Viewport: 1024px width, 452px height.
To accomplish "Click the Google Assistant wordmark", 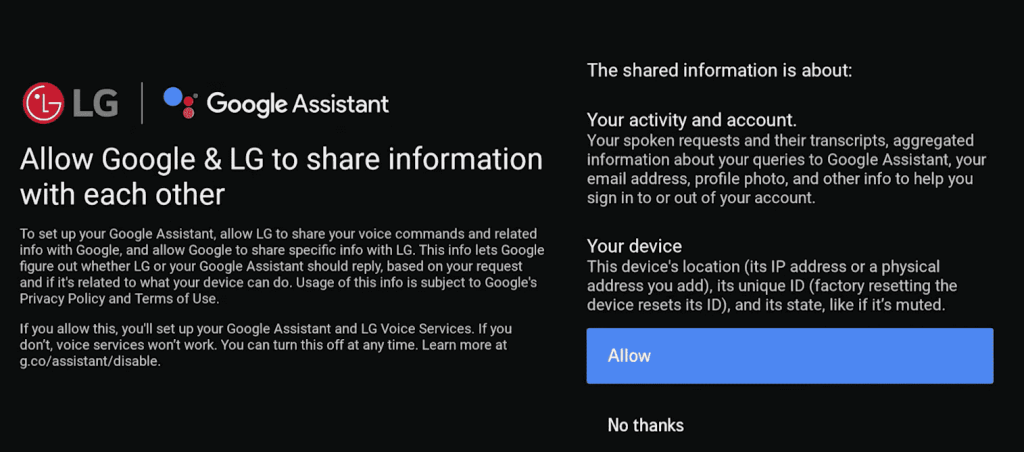I will pyautogui.click(x=298, y=104).
